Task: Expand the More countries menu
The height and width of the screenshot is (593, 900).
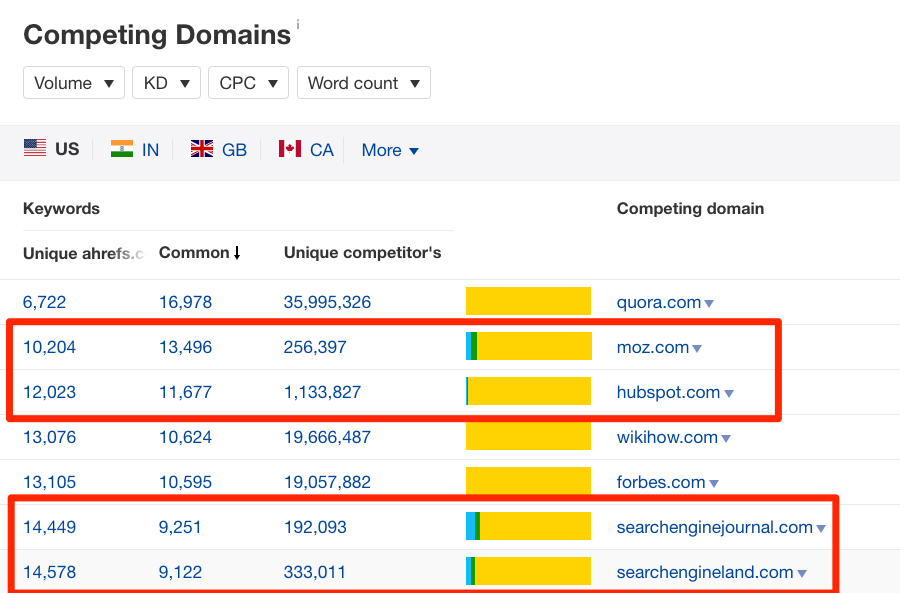Action: [390, 150]
